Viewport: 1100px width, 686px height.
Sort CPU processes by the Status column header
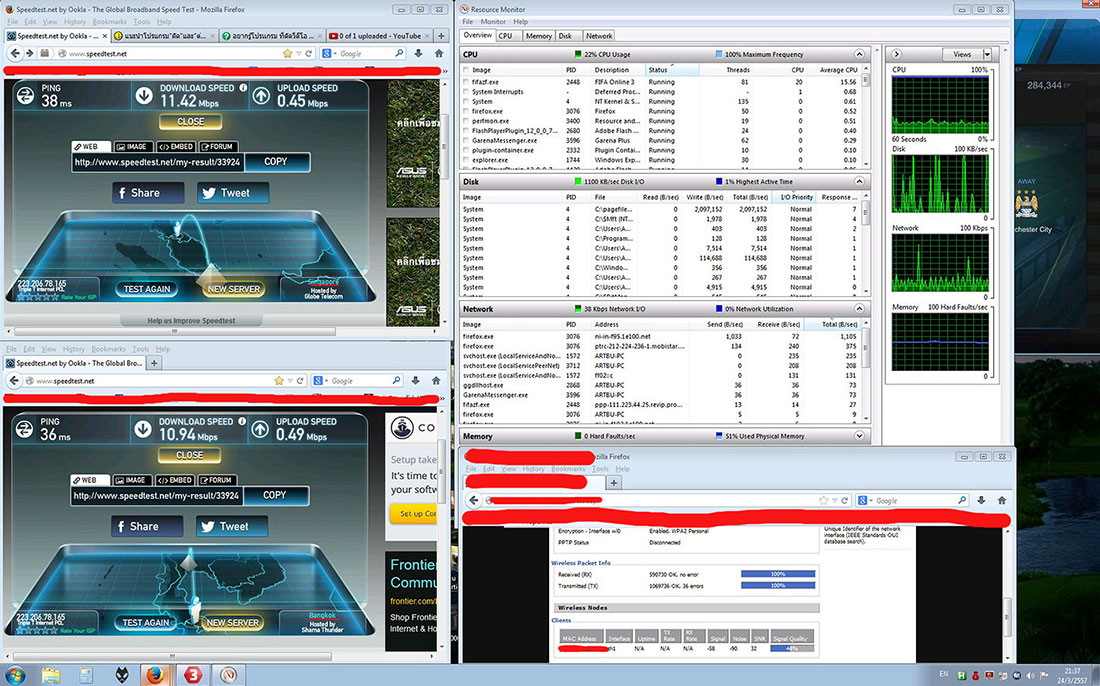tap(671, 70)
